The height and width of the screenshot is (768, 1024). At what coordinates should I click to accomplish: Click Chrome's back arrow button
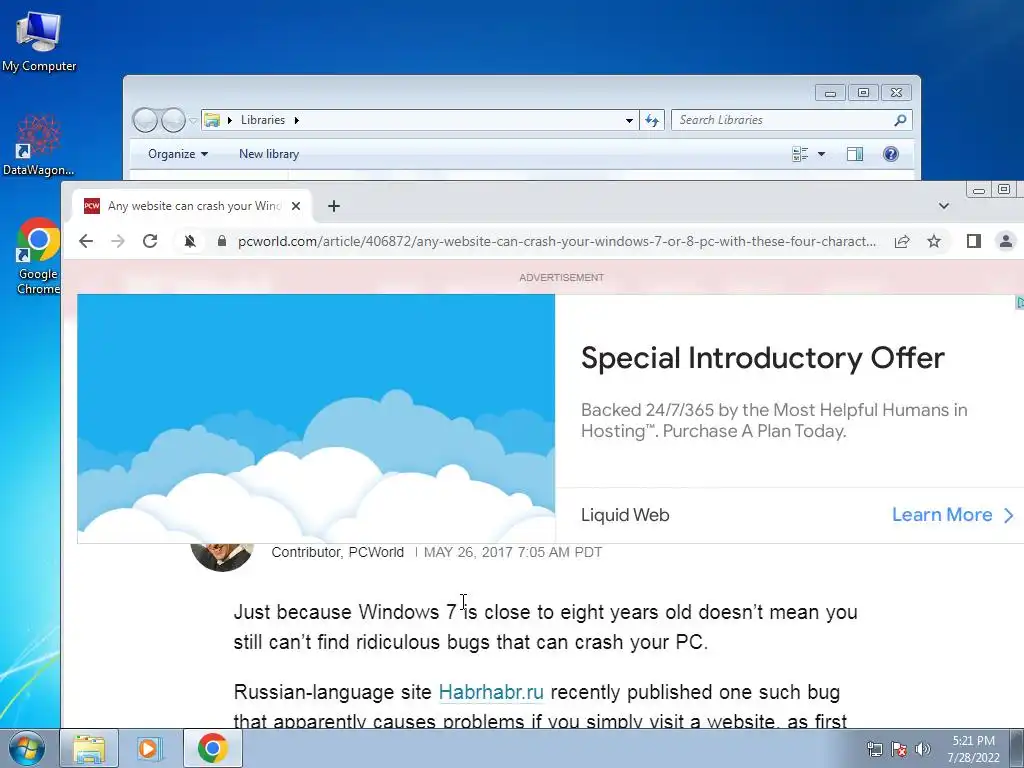click(x=86, y=241)
